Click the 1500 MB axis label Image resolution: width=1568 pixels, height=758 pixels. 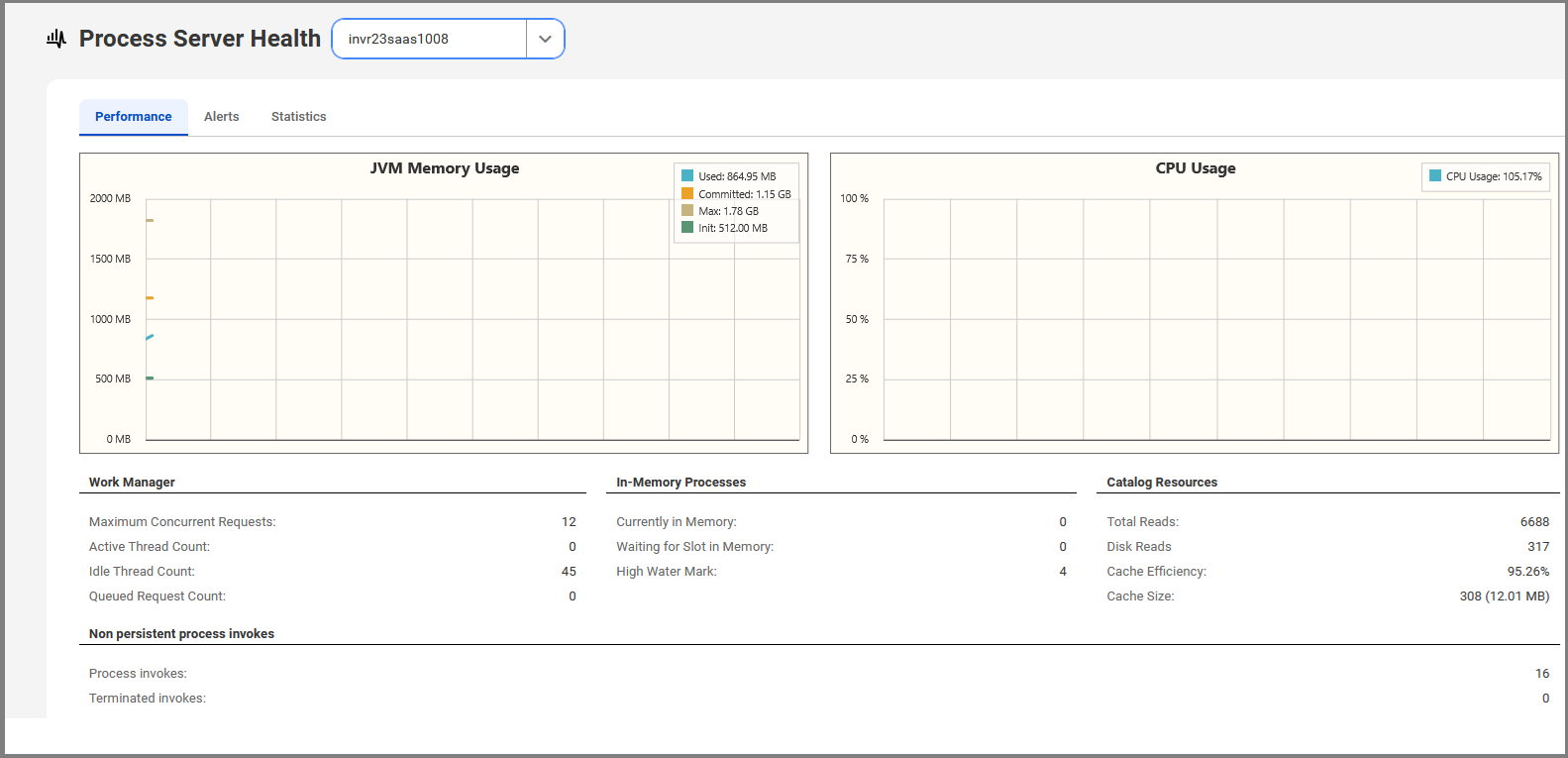pos(110,259)
